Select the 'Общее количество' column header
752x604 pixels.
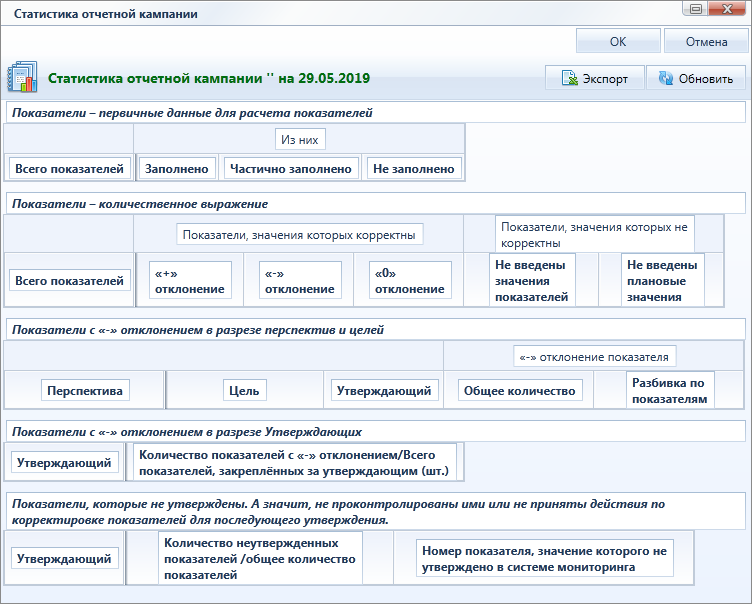pos(519,391)
